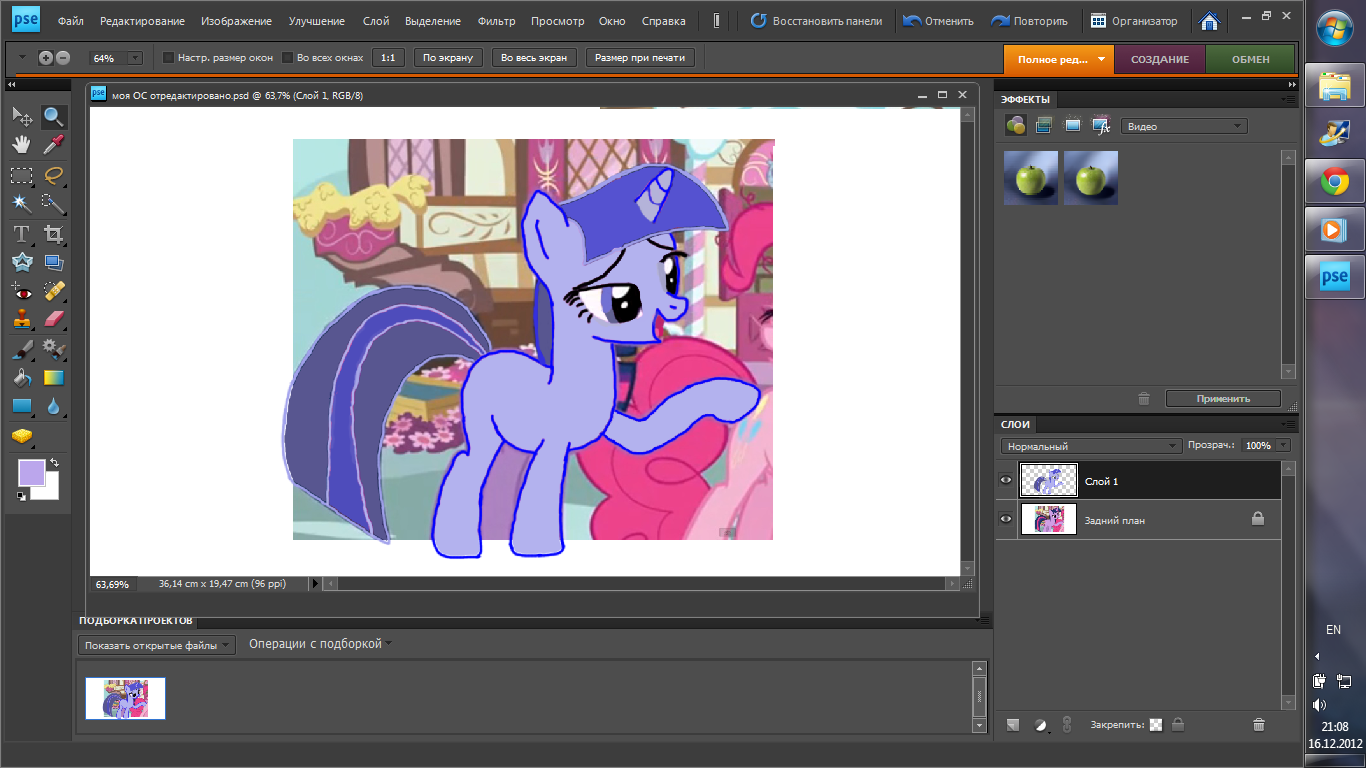The height and width of the screenshot is (768, 1366).
Task: Click 'Размер при печати' button
Action: pyautogui.click(x=640, y=58)
